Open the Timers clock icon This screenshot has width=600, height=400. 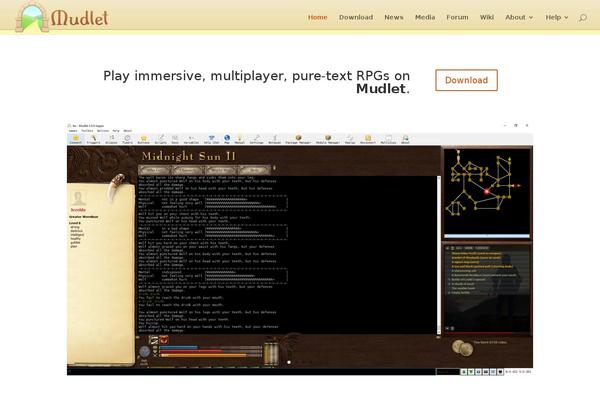click(x=127, y=139)
